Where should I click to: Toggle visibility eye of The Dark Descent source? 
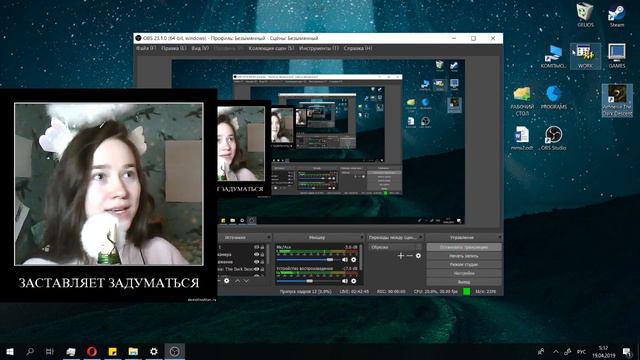(x=257, y=269)
